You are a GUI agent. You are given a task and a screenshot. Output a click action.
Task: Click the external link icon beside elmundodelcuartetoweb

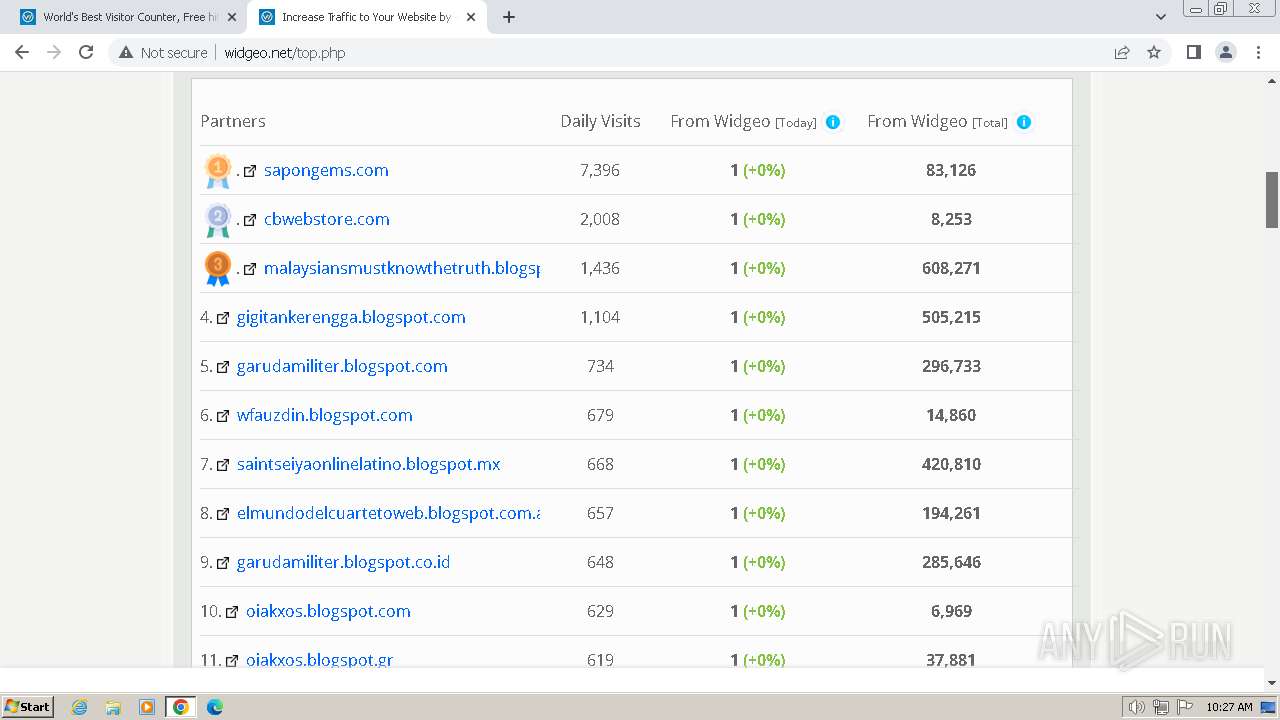[x=223, y=514]
